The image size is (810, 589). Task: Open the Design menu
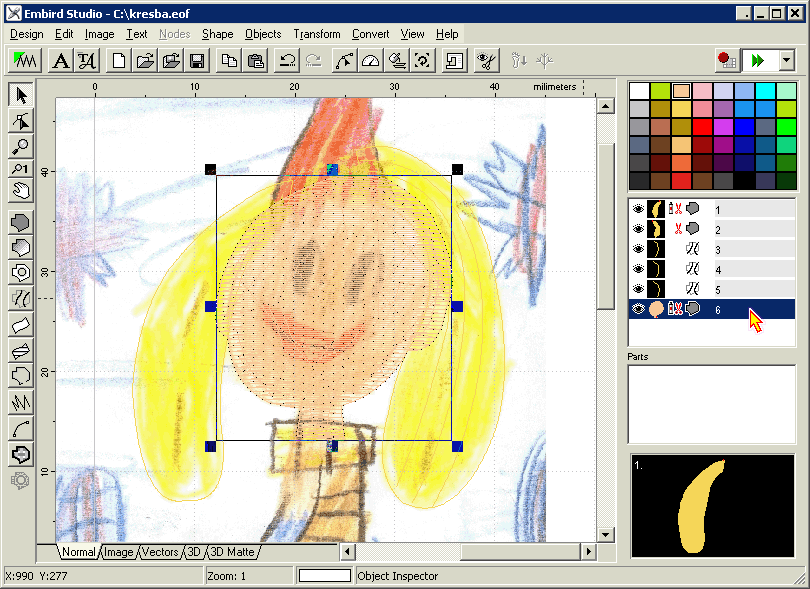[x=27, y=34]
